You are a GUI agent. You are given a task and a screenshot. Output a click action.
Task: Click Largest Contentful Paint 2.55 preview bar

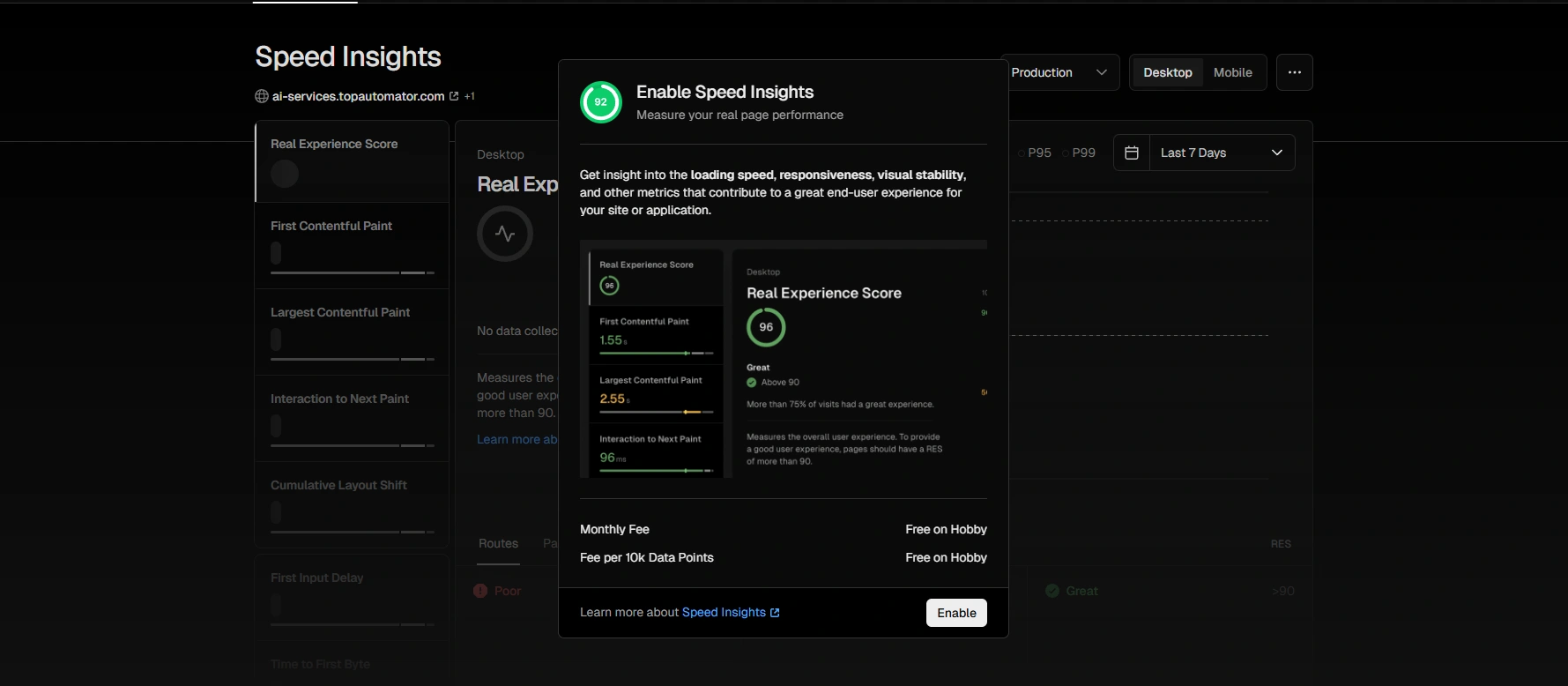[656, 412]
